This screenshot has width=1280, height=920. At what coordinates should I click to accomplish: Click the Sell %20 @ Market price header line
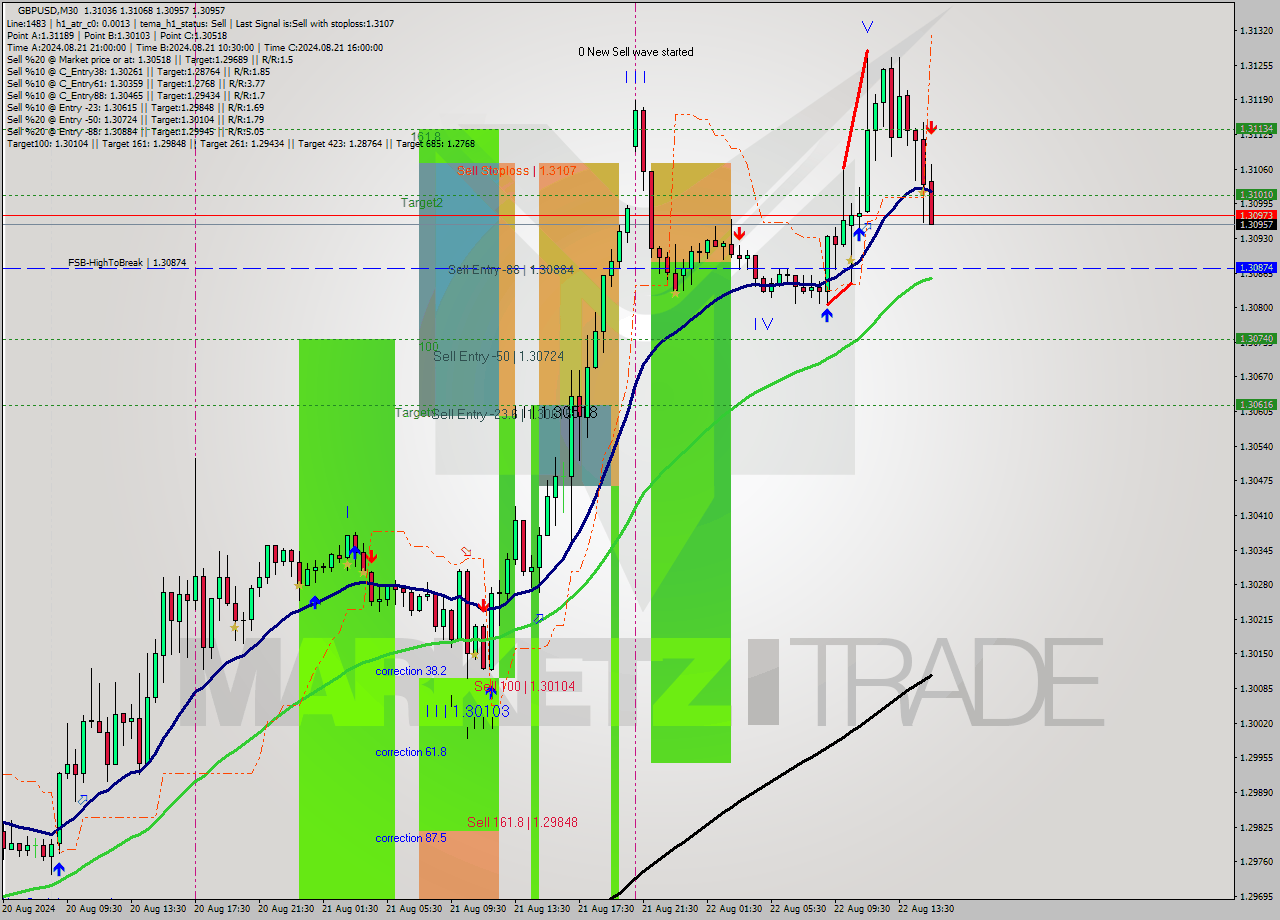point(150,60)
